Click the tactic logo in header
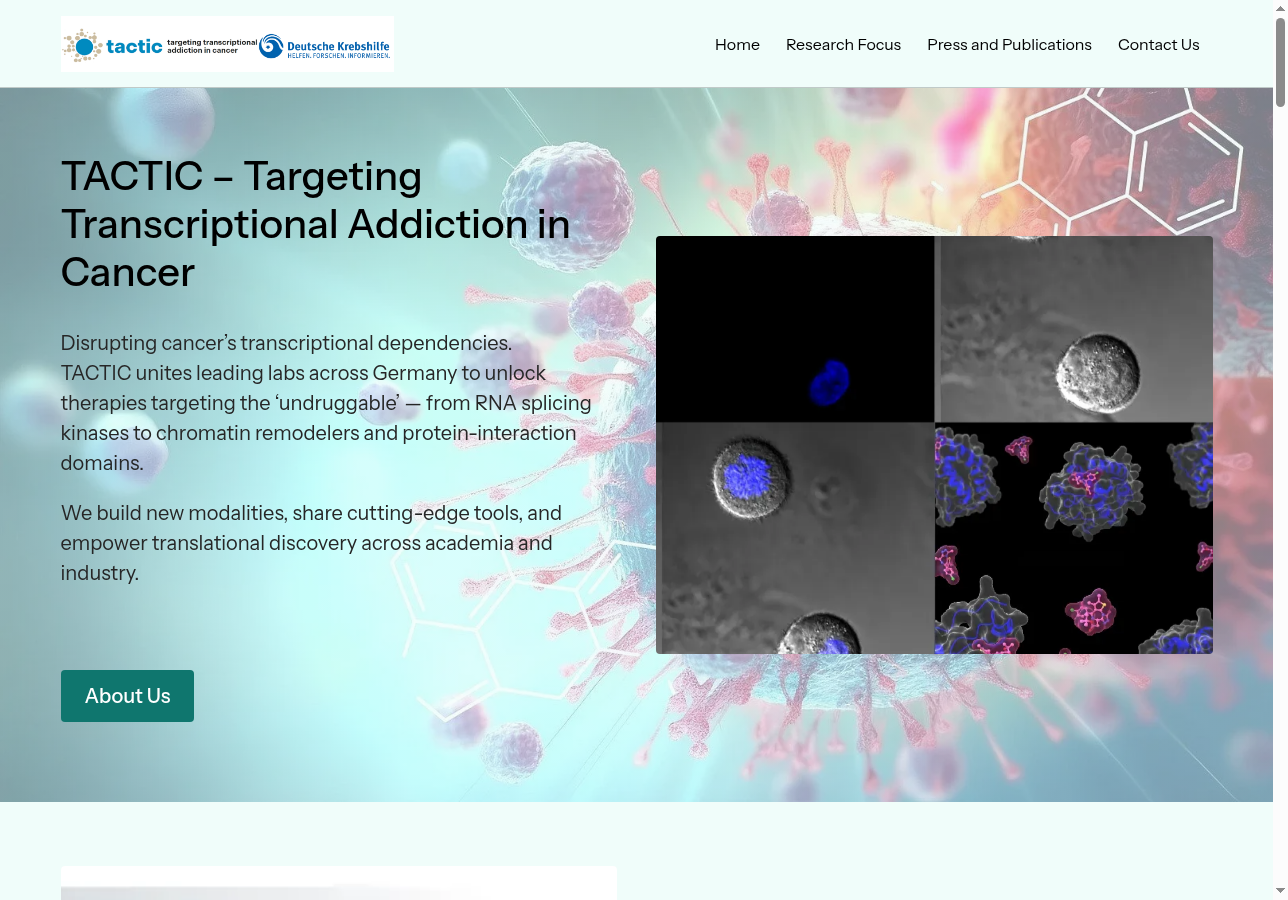The image size is (1288, 900). coord(160,45)
